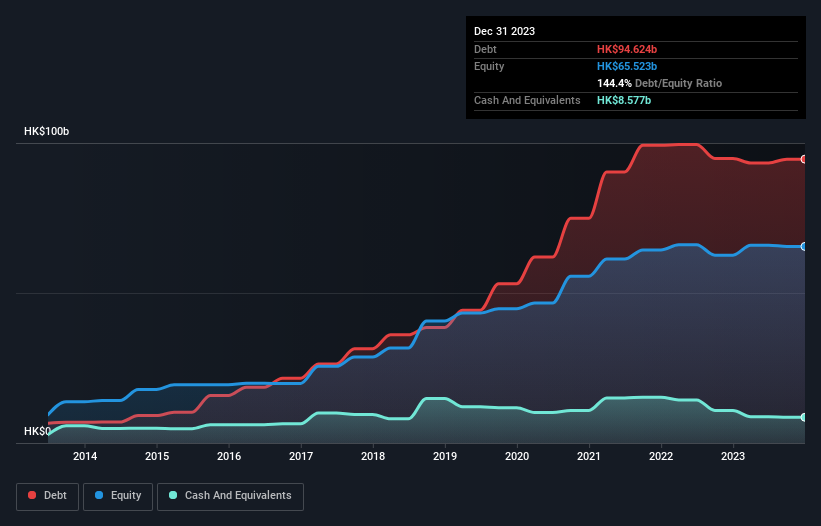Viewport: 821px width, 526px height.
Task: Click the red Debt endpoint marker
Action: [804, 159]
